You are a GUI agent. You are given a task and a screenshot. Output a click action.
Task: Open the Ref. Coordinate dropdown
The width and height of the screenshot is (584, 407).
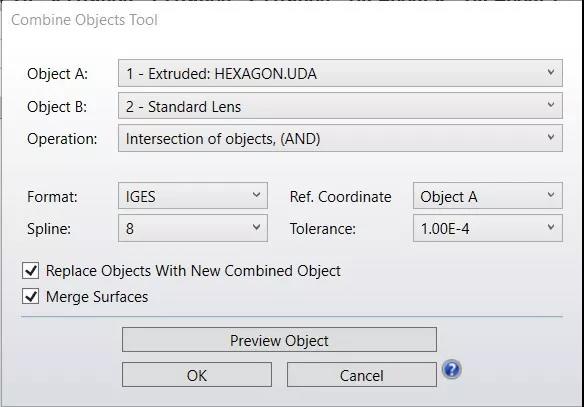488,195
